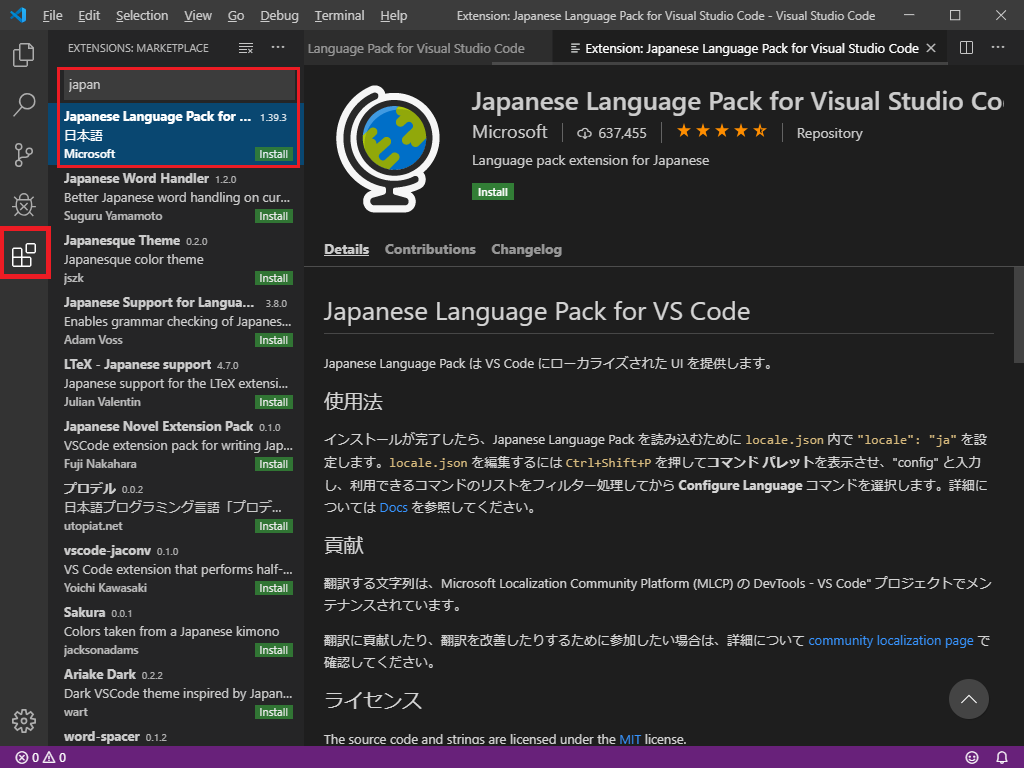Split the editor to the right
This screenshot has height=768, width=1024.
(967, 48)
